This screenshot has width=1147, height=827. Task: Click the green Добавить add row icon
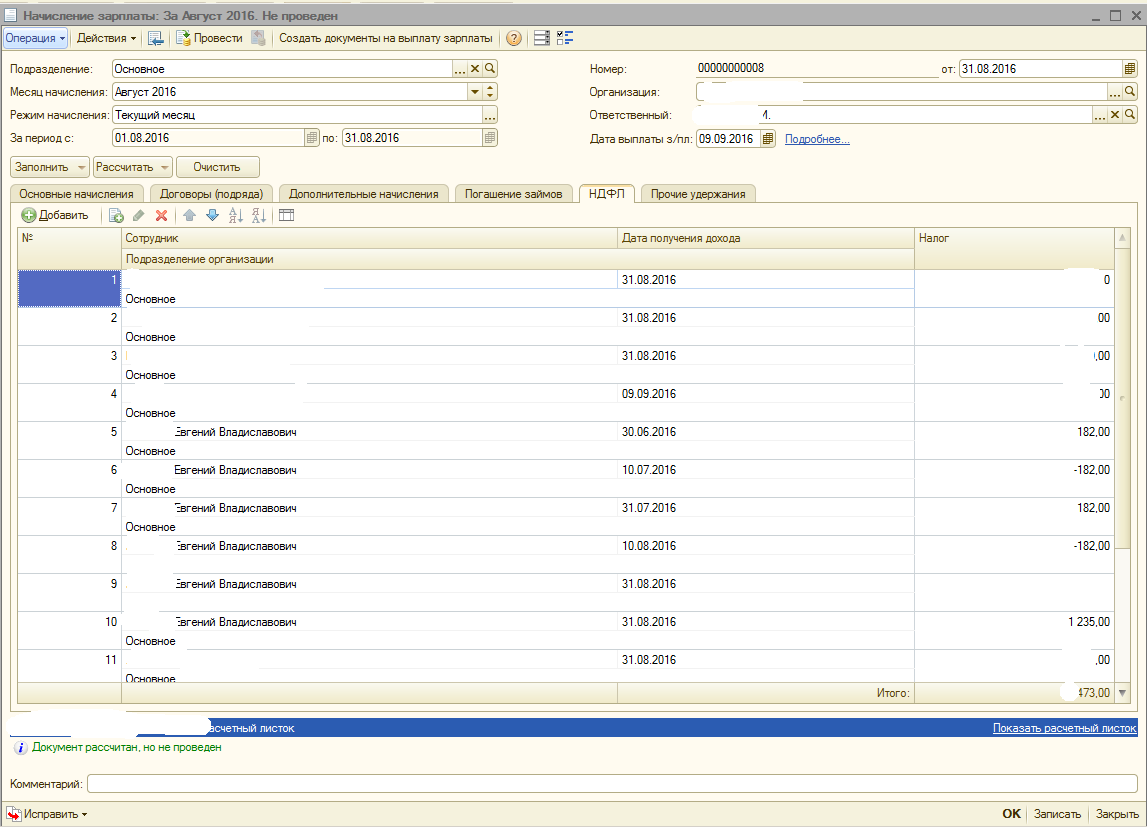tap(29, 215)
